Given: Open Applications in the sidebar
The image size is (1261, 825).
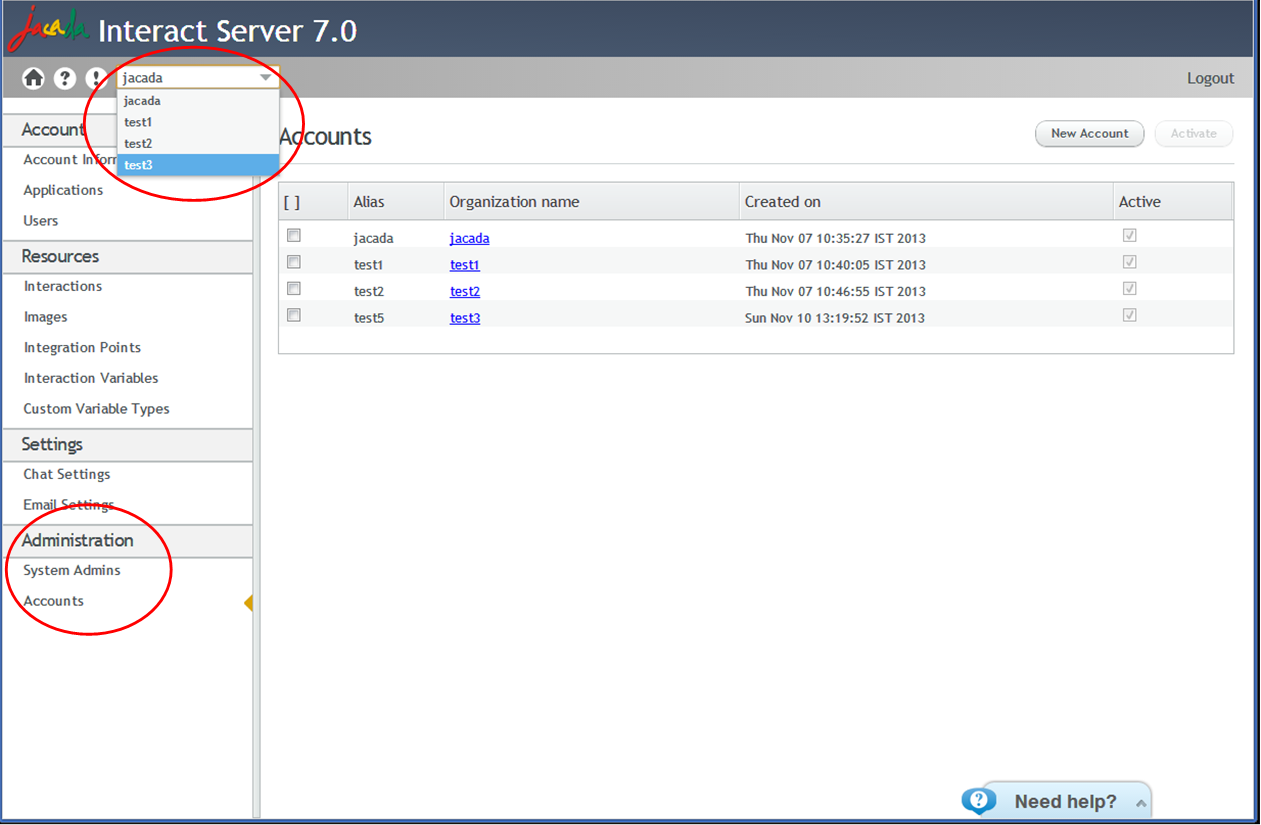Looking at the screenshot, I should pyautogui.click(x=63, y=190).
